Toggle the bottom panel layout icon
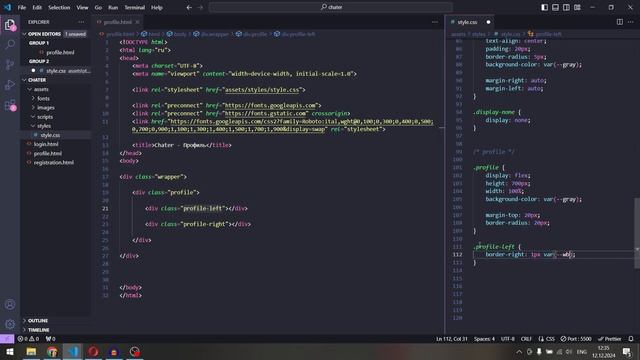 pos(556,7)
